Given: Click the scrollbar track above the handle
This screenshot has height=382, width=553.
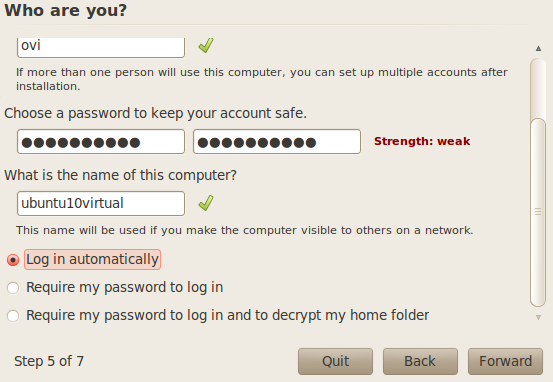Looking at the screenshot, I should (x=538, y=88).
